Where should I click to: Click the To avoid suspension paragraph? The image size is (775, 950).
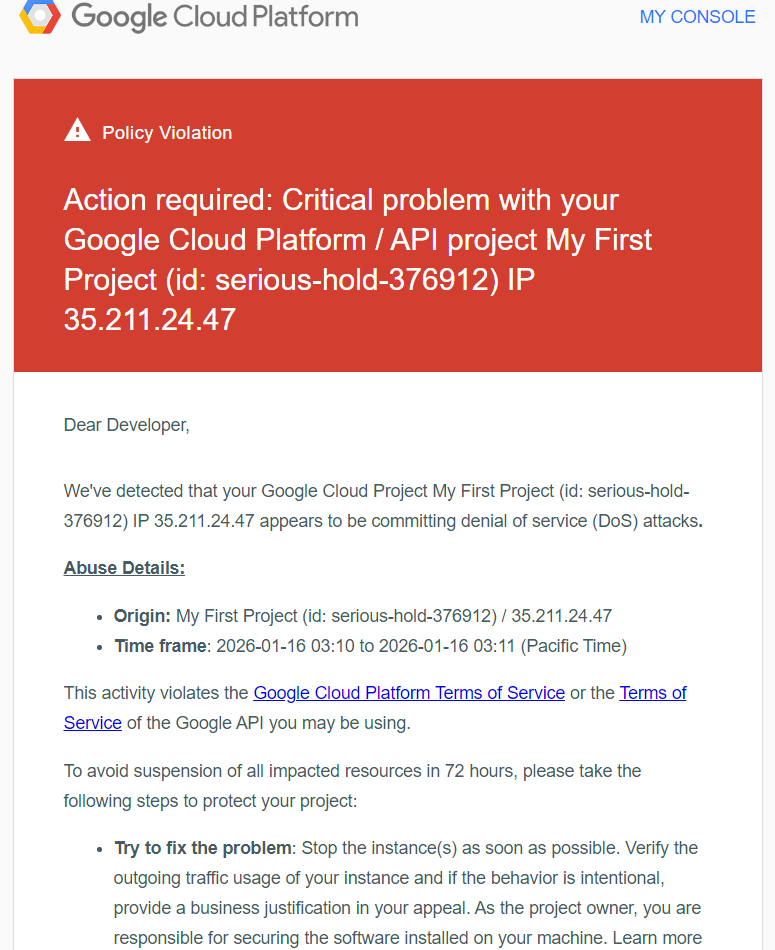(352, 771)
